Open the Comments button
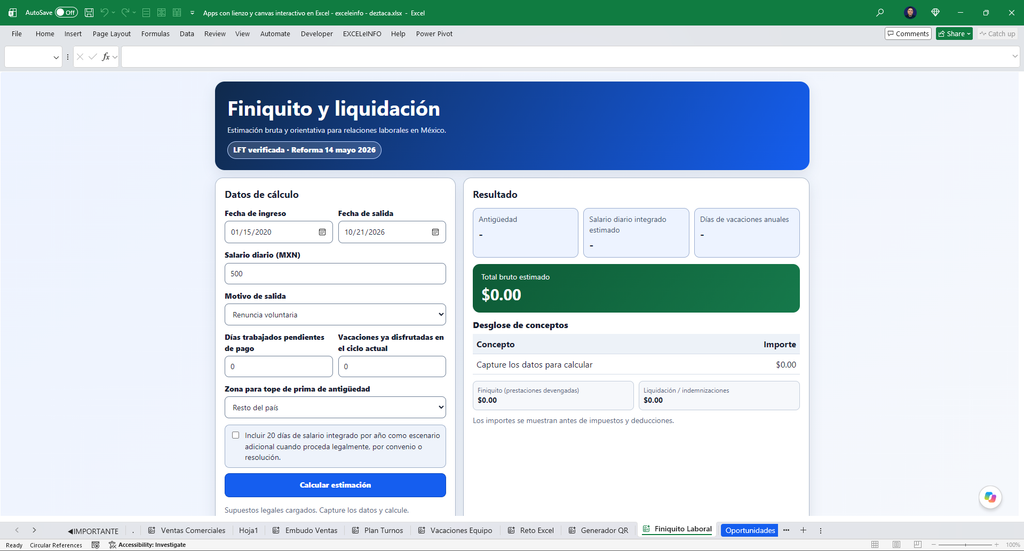Viewport: 1024px width, 551px height. tap(908, 33)
